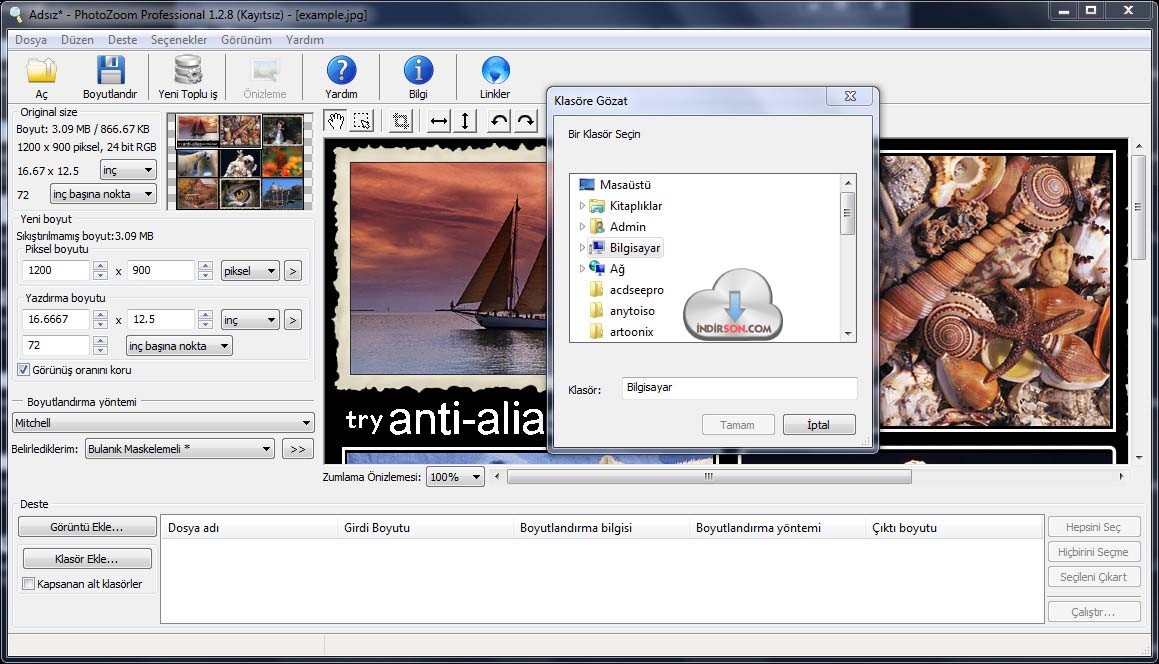This screenshot has width=1159, height=664.
Task: Select Admin in folder tree
Action: pyautogui.click(x=627, y=227)
